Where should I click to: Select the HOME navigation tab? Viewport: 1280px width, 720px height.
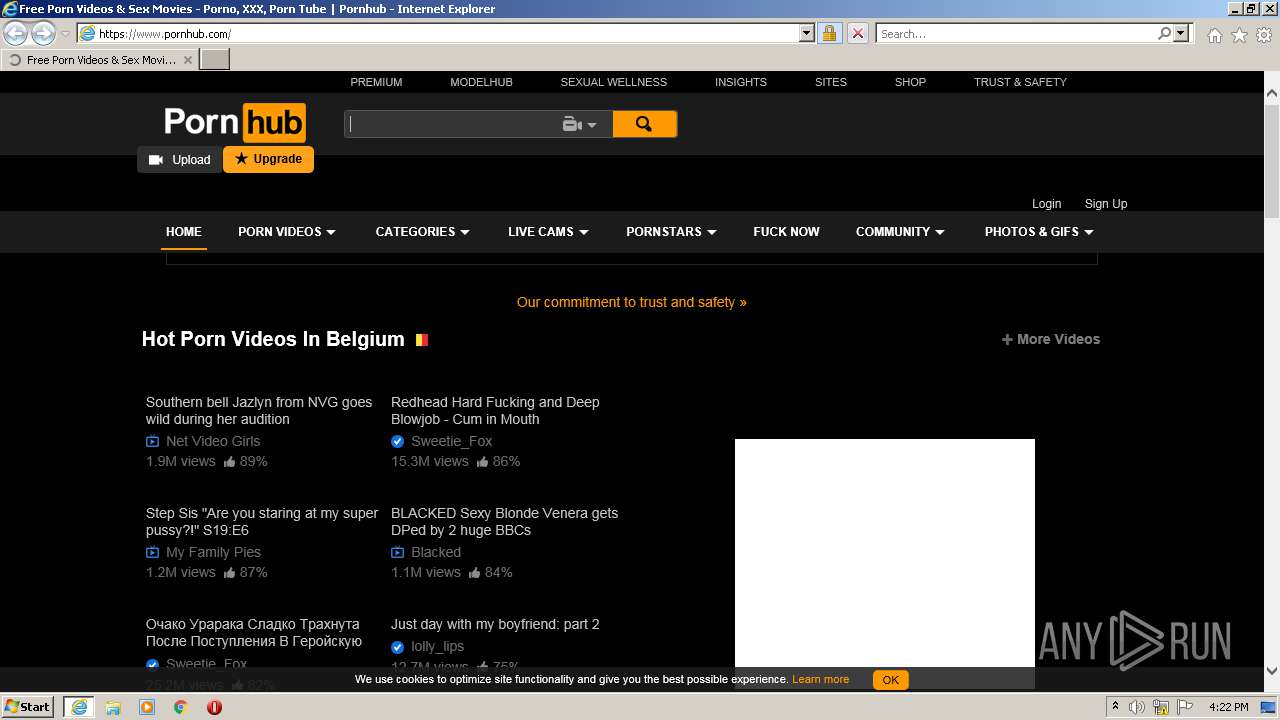tap(184, 231)
